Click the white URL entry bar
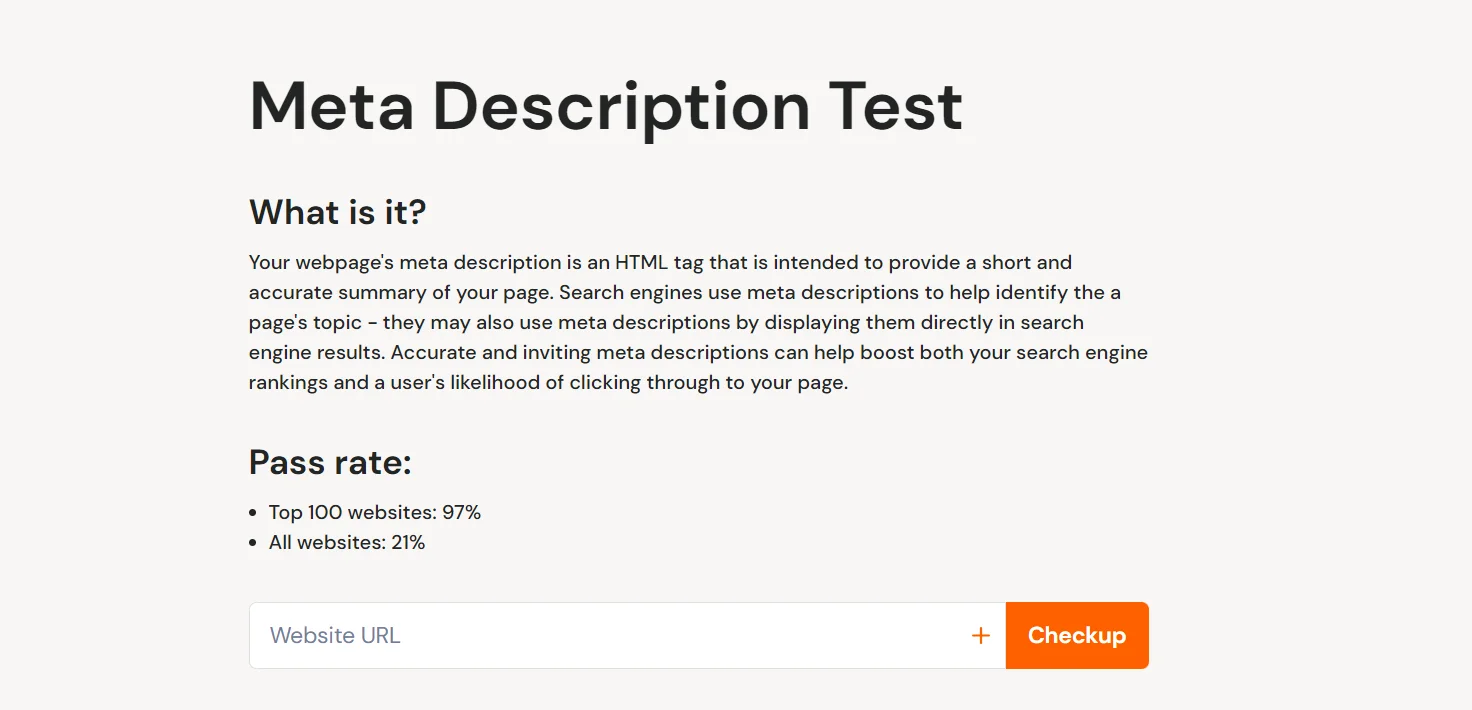Screen dimensions: 1472x710 click(x=600, y=635)
